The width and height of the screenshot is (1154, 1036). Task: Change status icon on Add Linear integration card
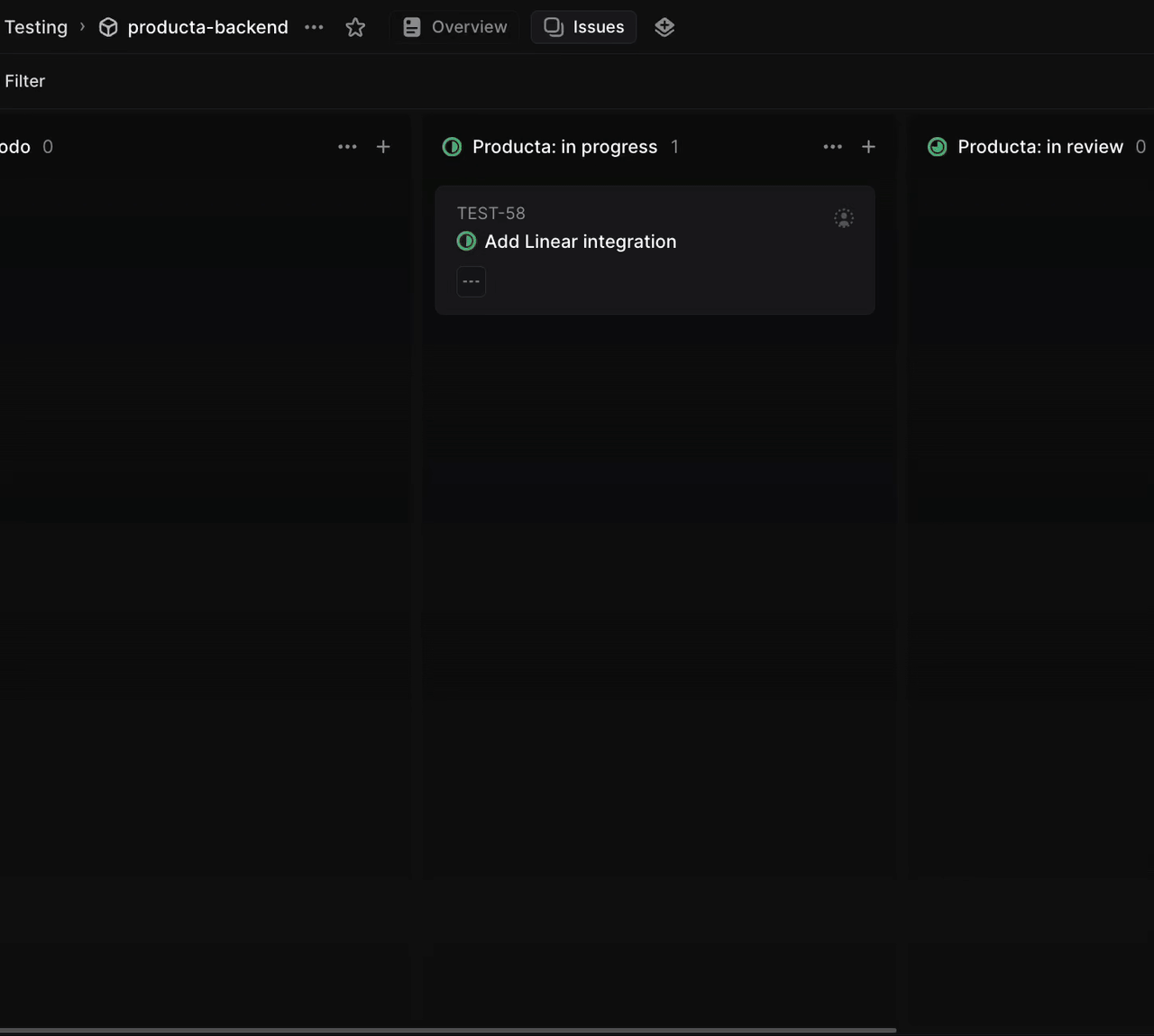[466, 242]
